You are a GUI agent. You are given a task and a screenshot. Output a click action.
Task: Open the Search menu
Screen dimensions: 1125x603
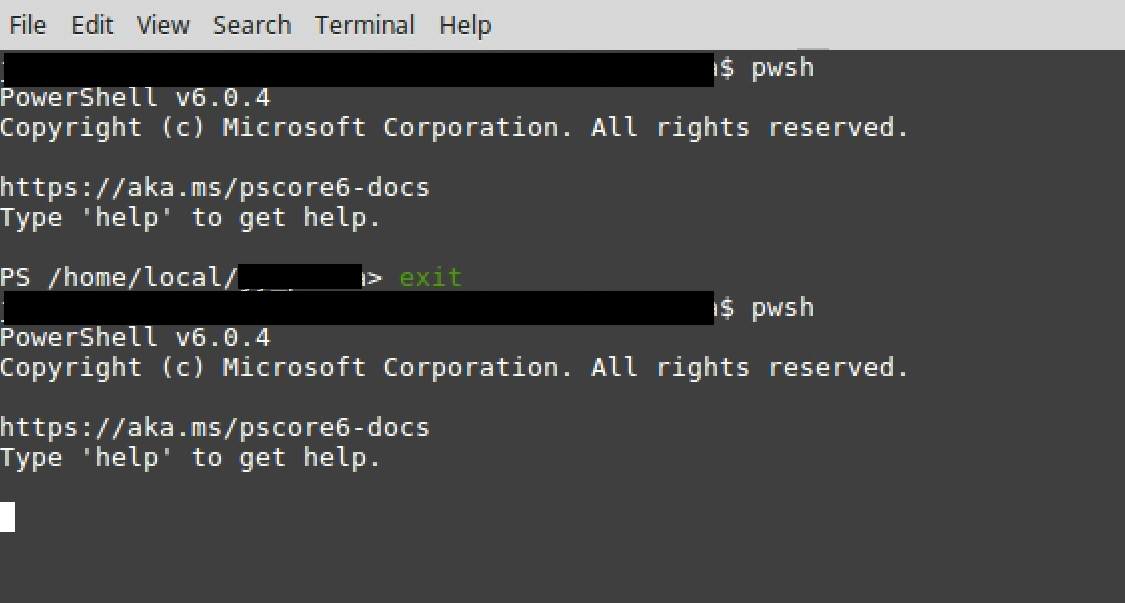pyautogui.click(x=251, y=25)
